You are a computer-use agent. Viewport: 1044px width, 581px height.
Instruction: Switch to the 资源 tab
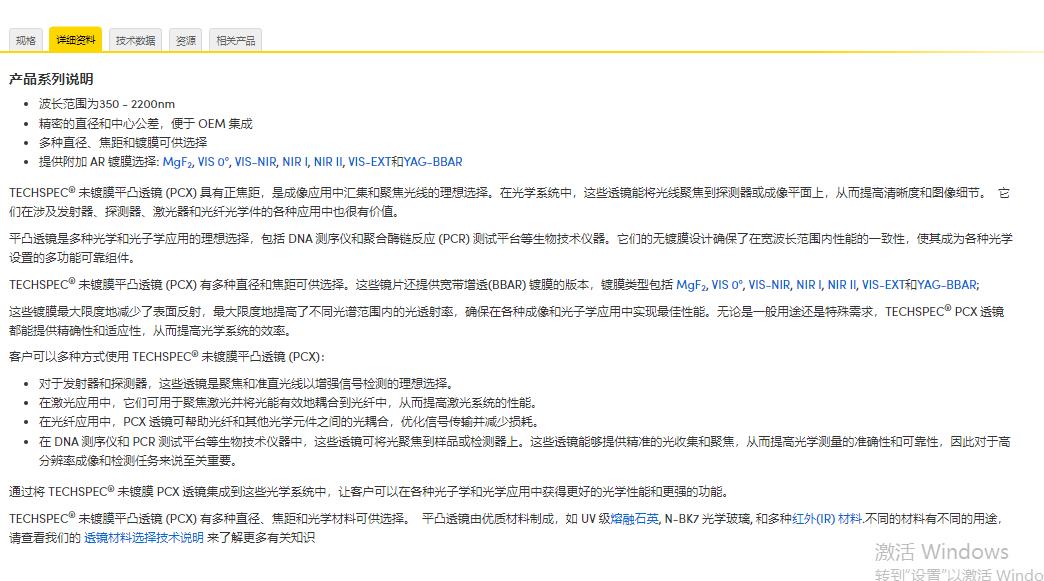click(184, 39)
